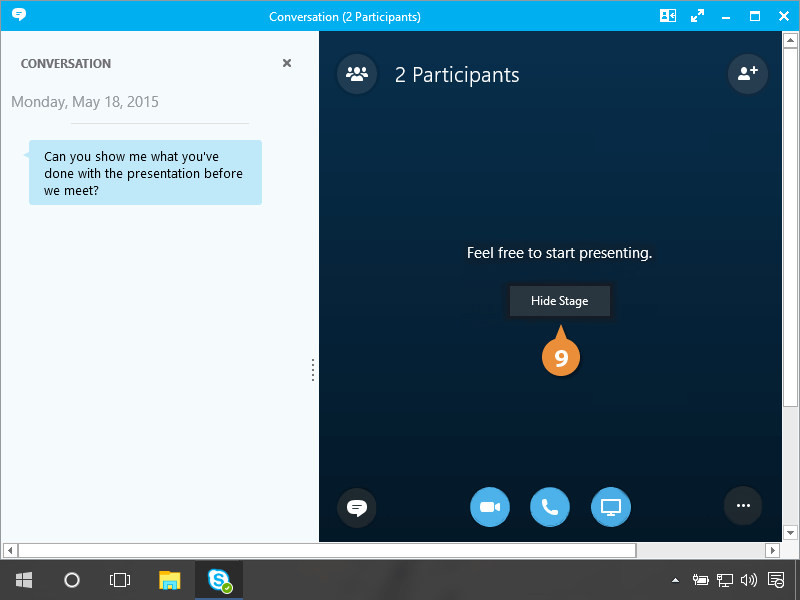
Task: Open the contact card icon in title bar
Action: (667, 16)
